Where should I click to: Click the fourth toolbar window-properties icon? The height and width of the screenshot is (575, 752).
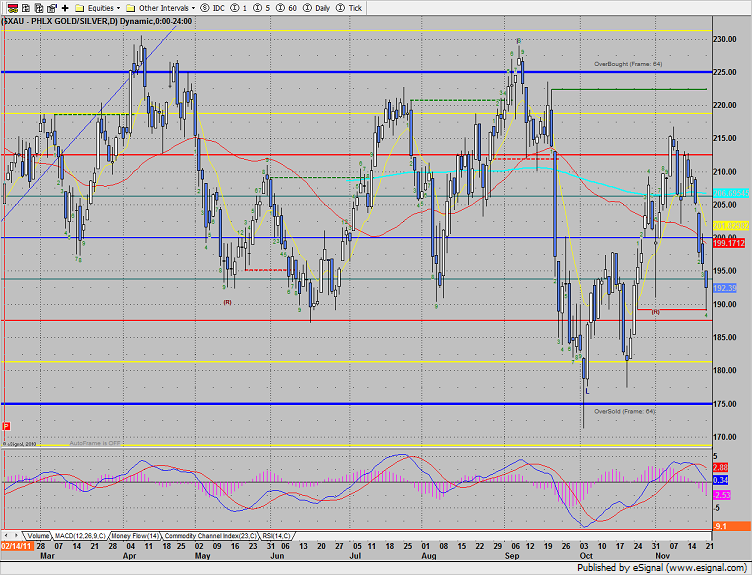(52, 8)
